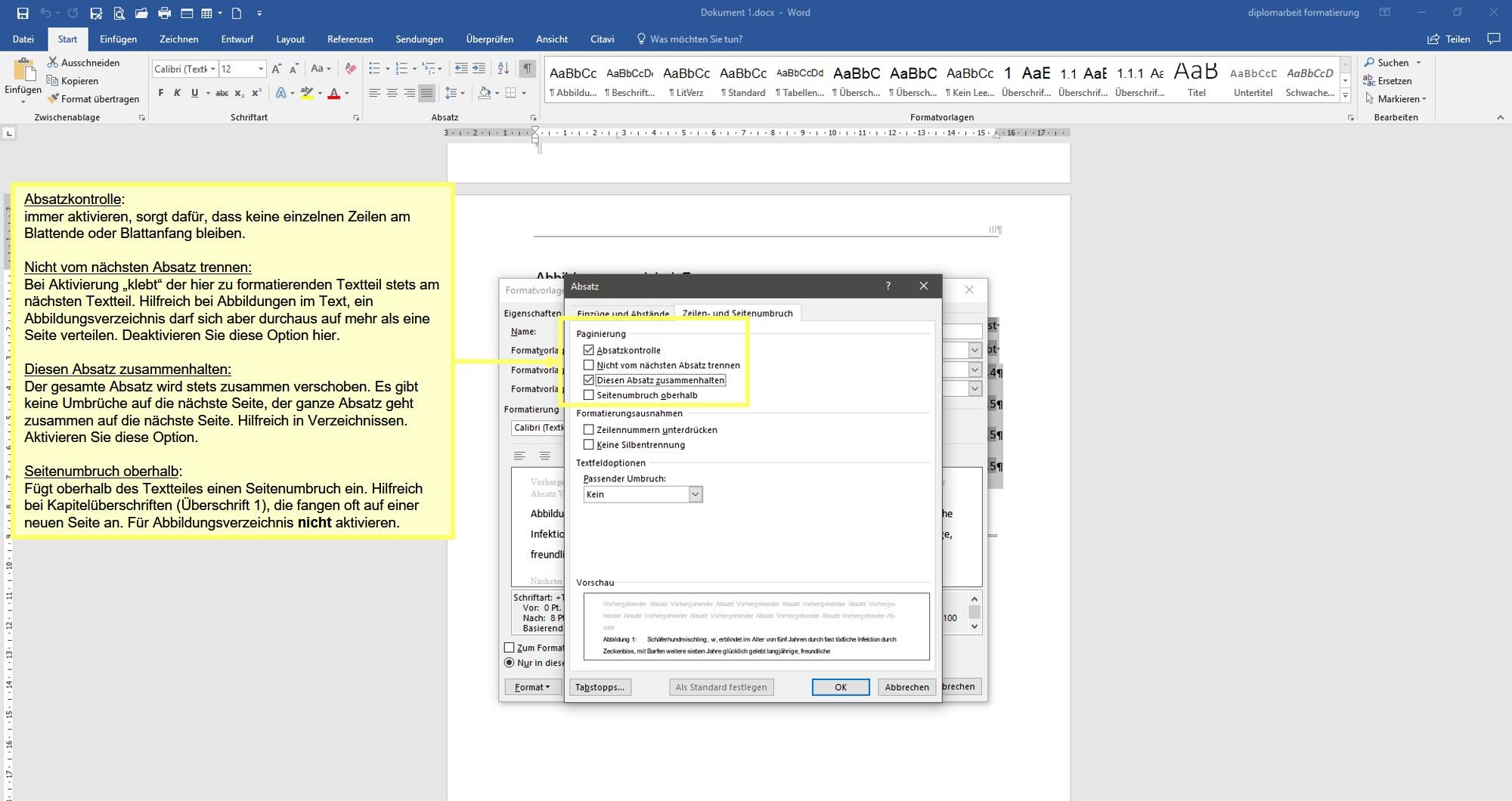This screenshot has width=1512, height=801.
Task: Click the Tabstopps button
Action: (600, 687)
